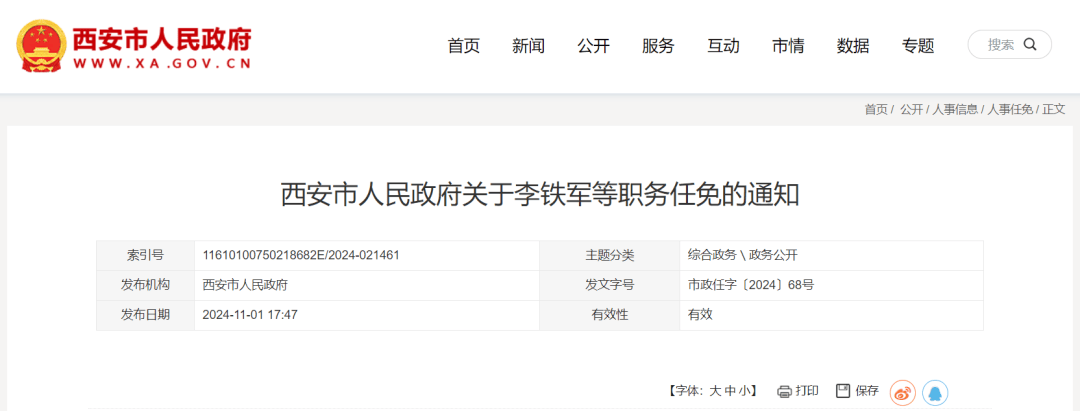Go to 首页 in breadcrumb

(x=876, y=109)
